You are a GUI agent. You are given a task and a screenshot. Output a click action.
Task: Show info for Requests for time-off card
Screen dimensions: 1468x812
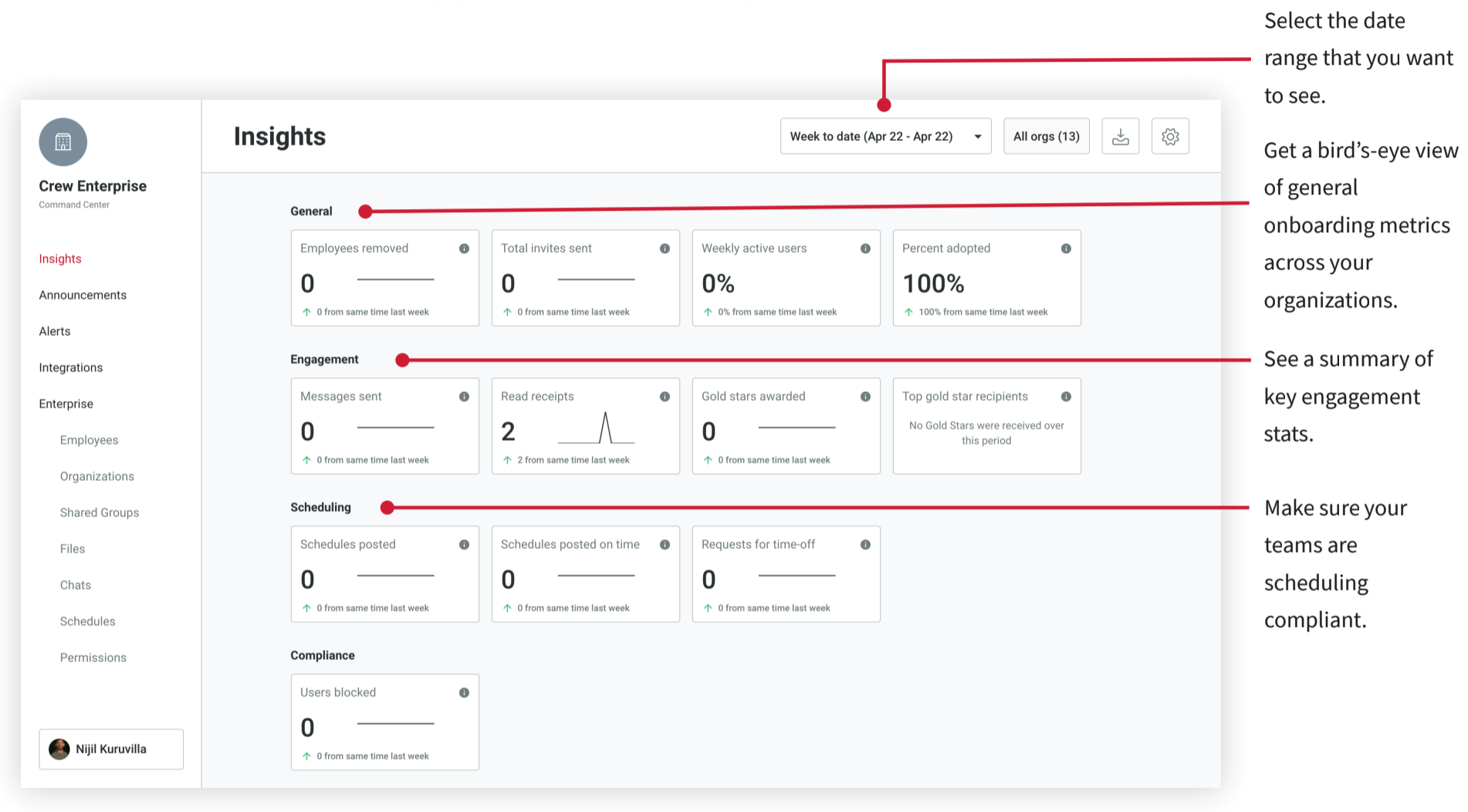(865, 545)
